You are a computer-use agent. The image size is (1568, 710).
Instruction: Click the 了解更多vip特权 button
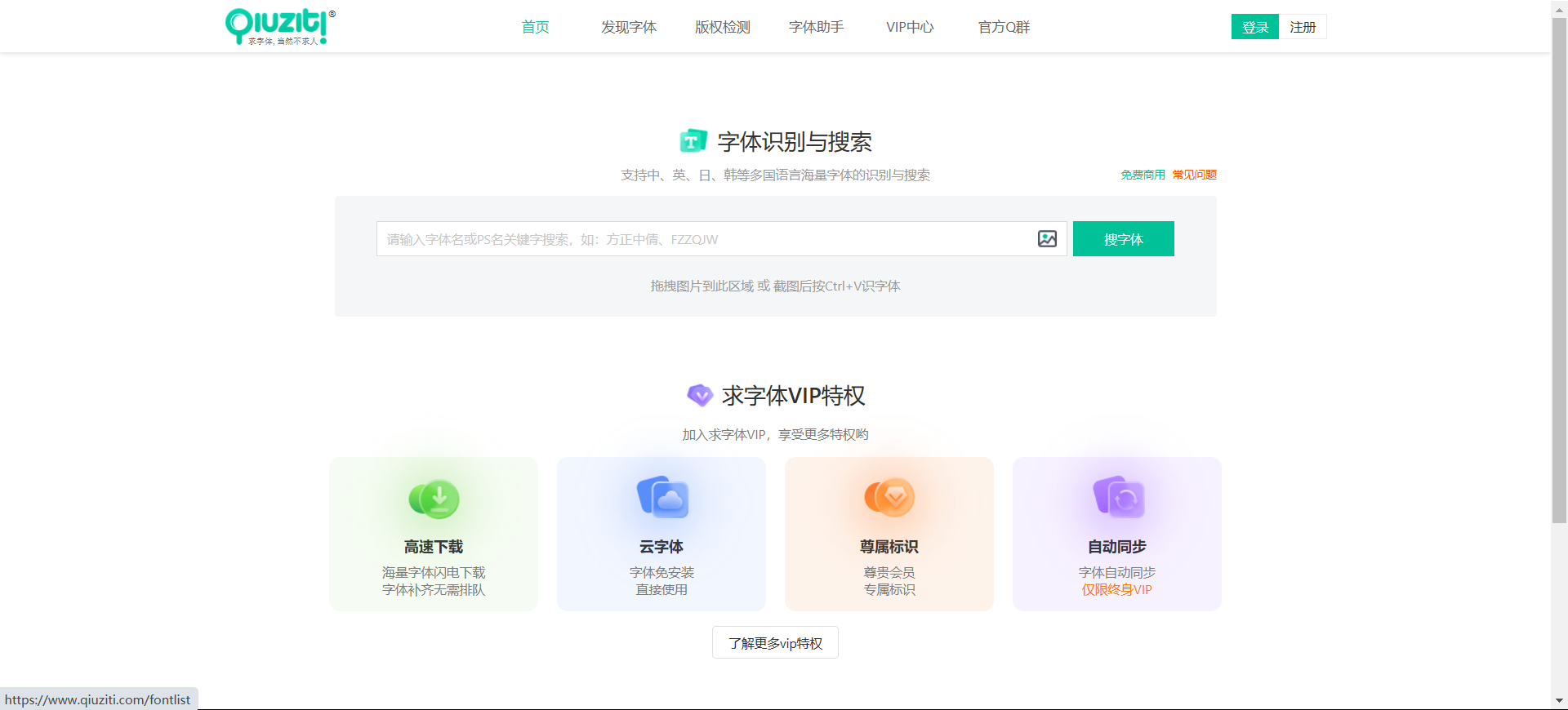click(x=775, y=643)
